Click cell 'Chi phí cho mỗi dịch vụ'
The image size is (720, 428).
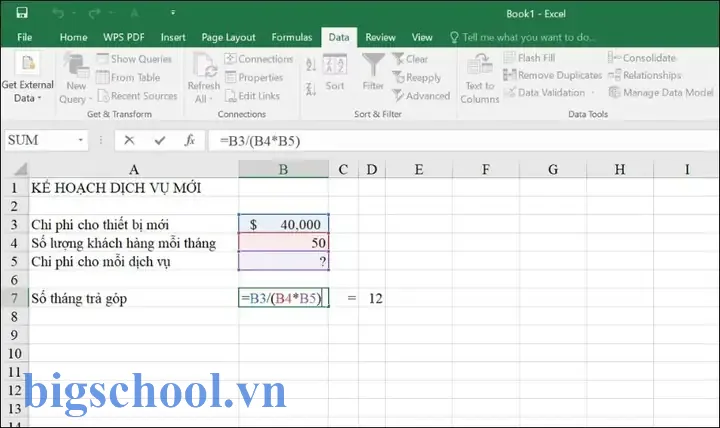(x=134, y=261)
